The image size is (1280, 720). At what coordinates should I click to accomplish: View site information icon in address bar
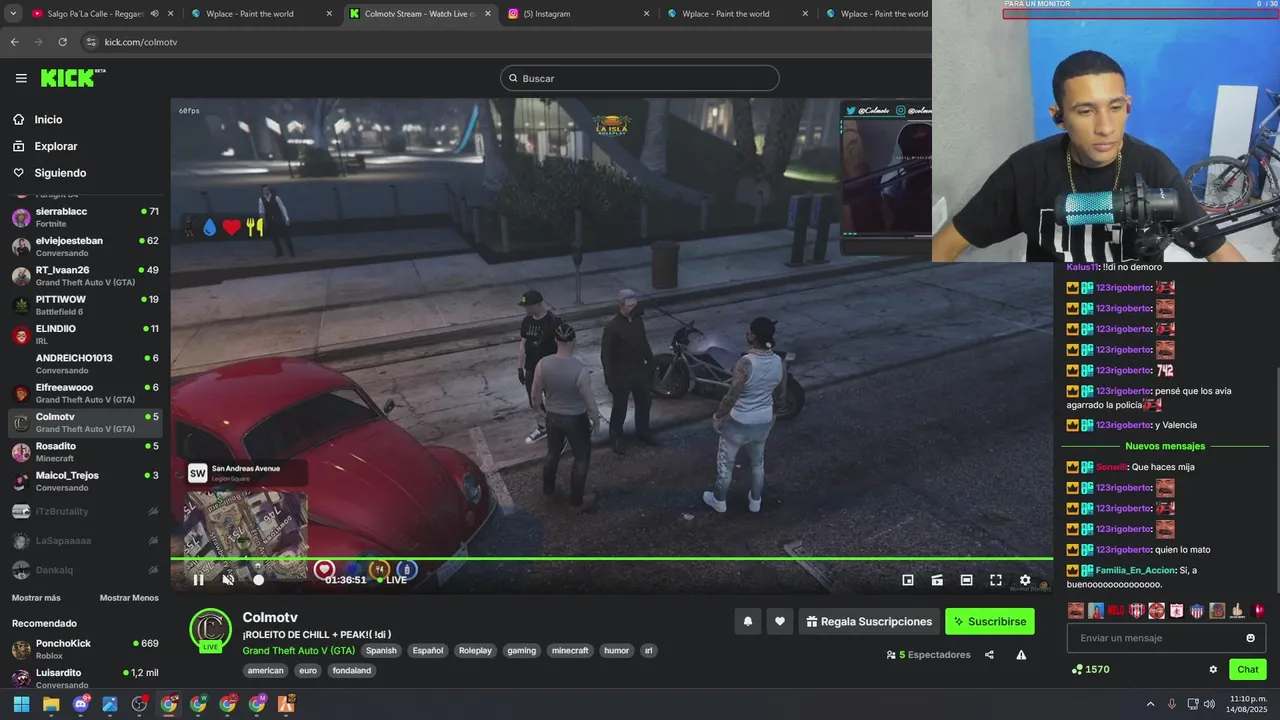tap(91, 42)
